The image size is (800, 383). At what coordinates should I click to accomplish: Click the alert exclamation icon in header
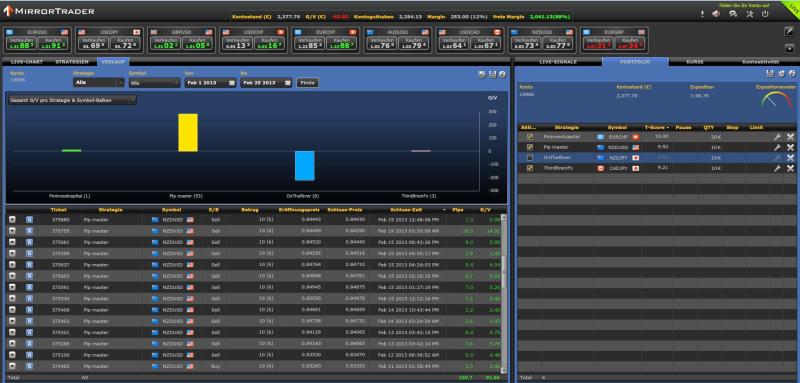pos(703,14)
